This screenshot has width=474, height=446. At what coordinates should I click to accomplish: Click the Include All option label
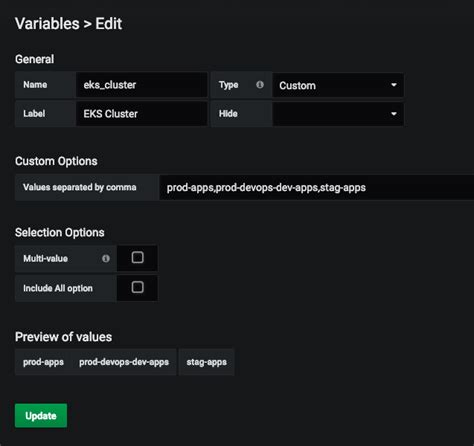click(58, 288)
